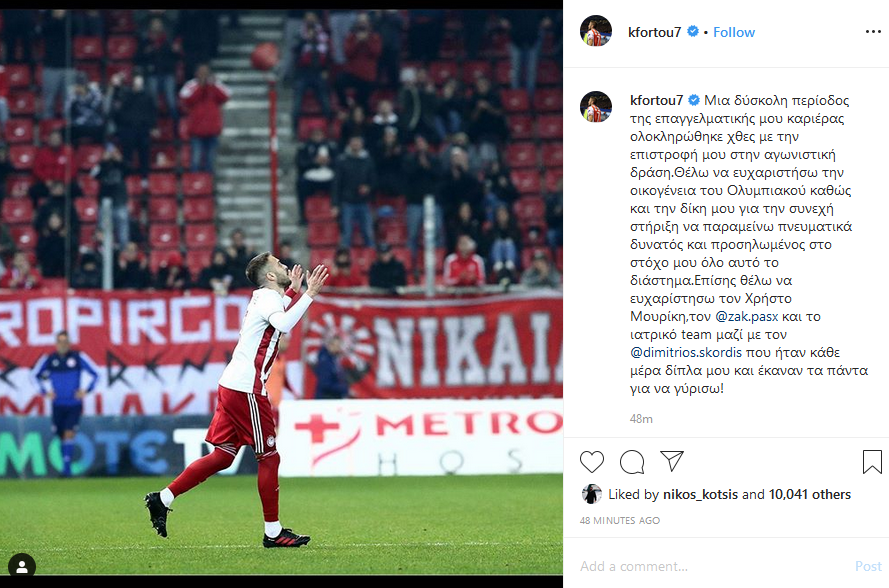Screen dimensions: 889x588
Task: Click the caption's kfortou7 avatar
Action: [596, 107]
